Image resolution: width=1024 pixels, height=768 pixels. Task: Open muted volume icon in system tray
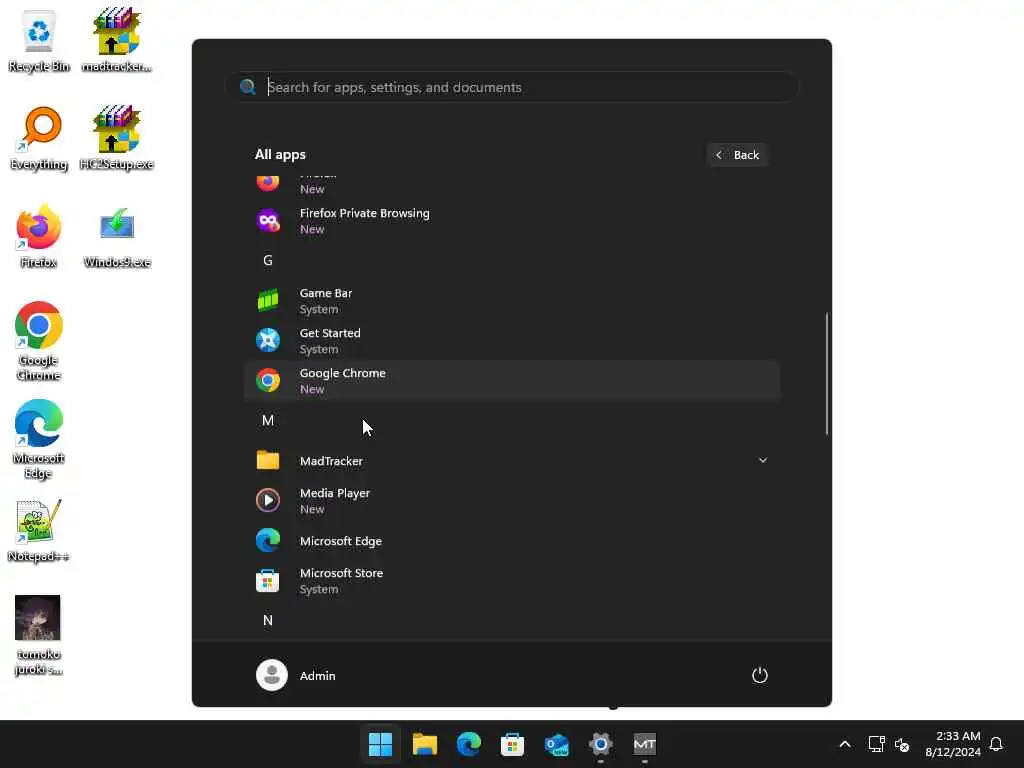(902, 744)
